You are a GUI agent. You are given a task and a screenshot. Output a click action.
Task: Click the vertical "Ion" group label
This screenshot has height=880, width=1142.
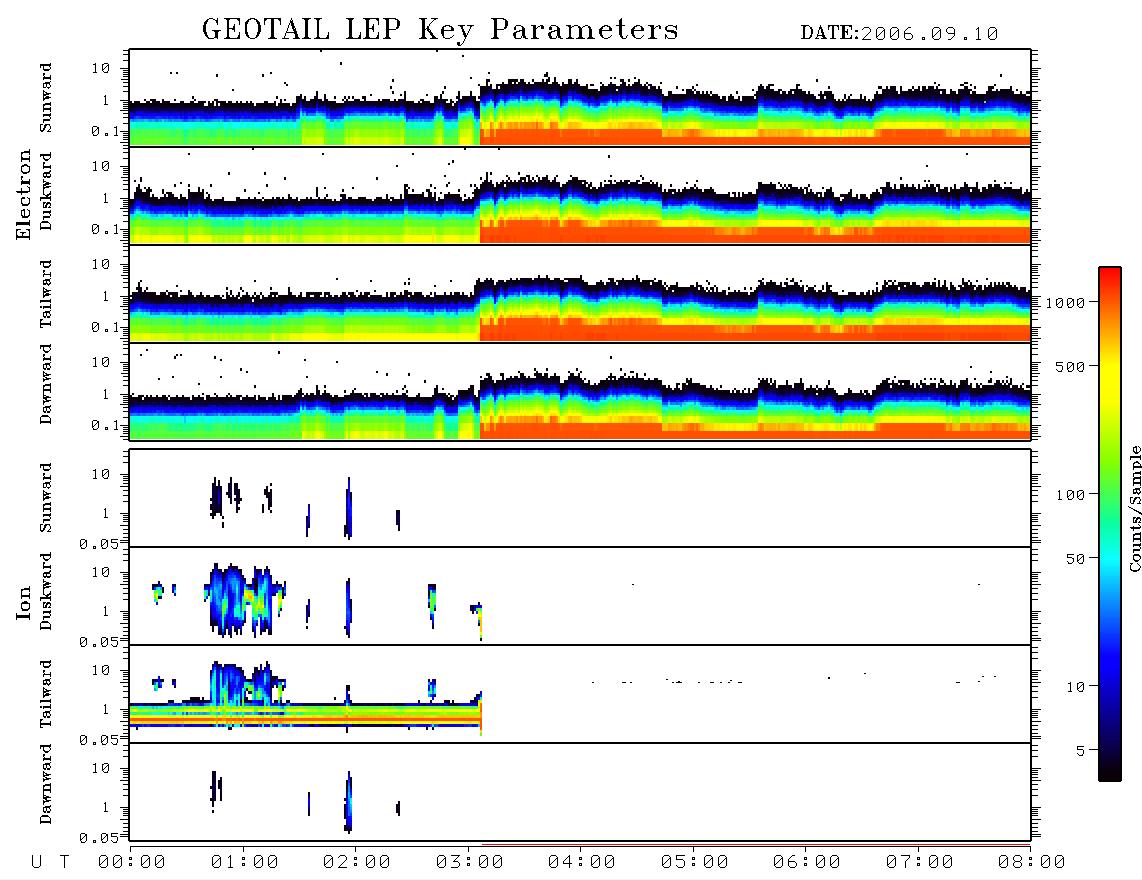[x=24, y=602]
